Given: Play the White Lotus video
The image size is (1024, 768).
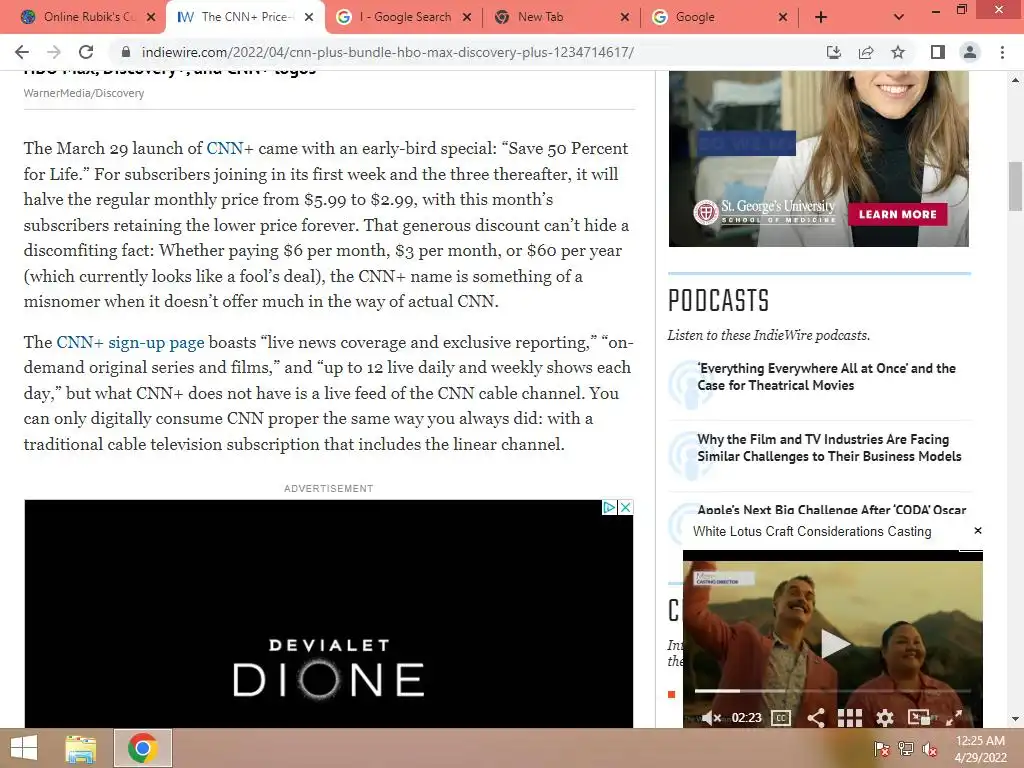Looking at the screenshot, I should (x=834, y=643).
